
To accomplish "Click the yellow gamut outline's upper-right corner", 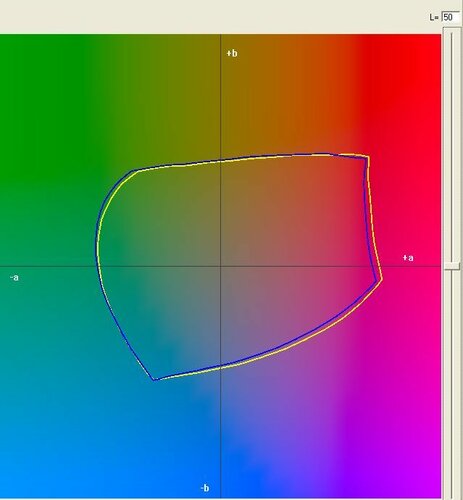I will pos(368,156).
